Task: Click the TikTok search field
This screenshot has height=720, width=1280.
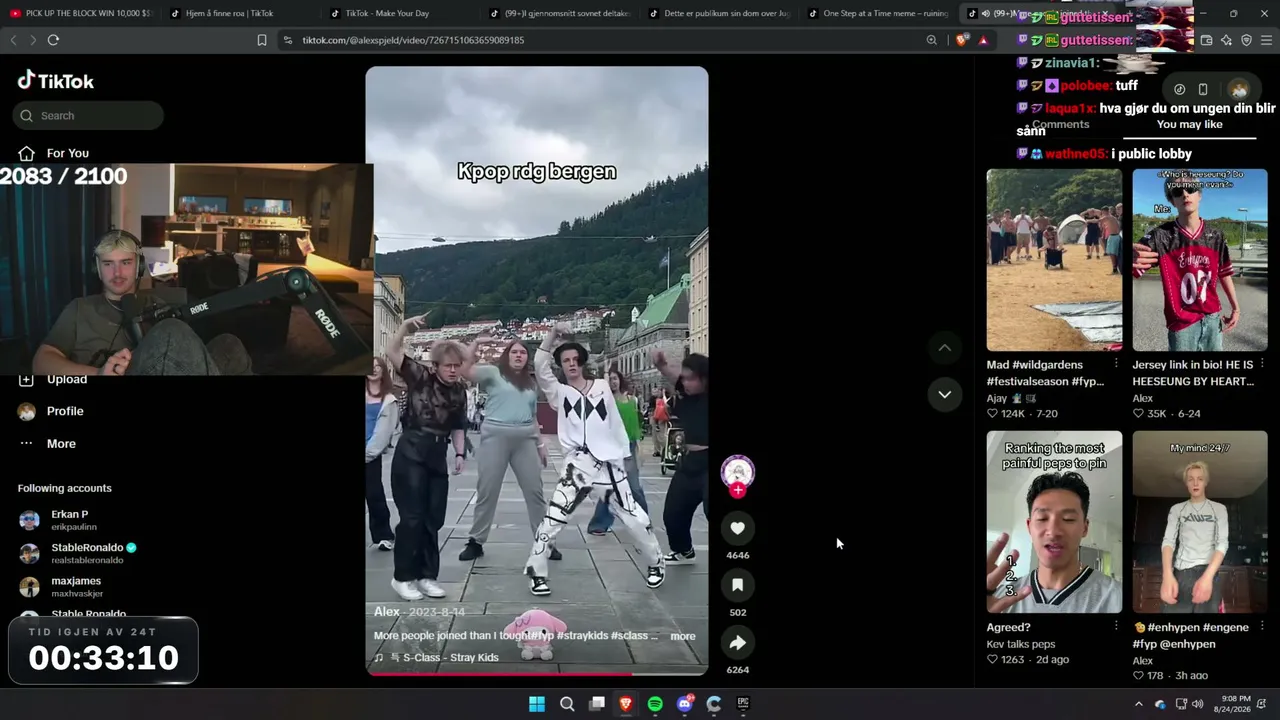Action: [88, 116]
